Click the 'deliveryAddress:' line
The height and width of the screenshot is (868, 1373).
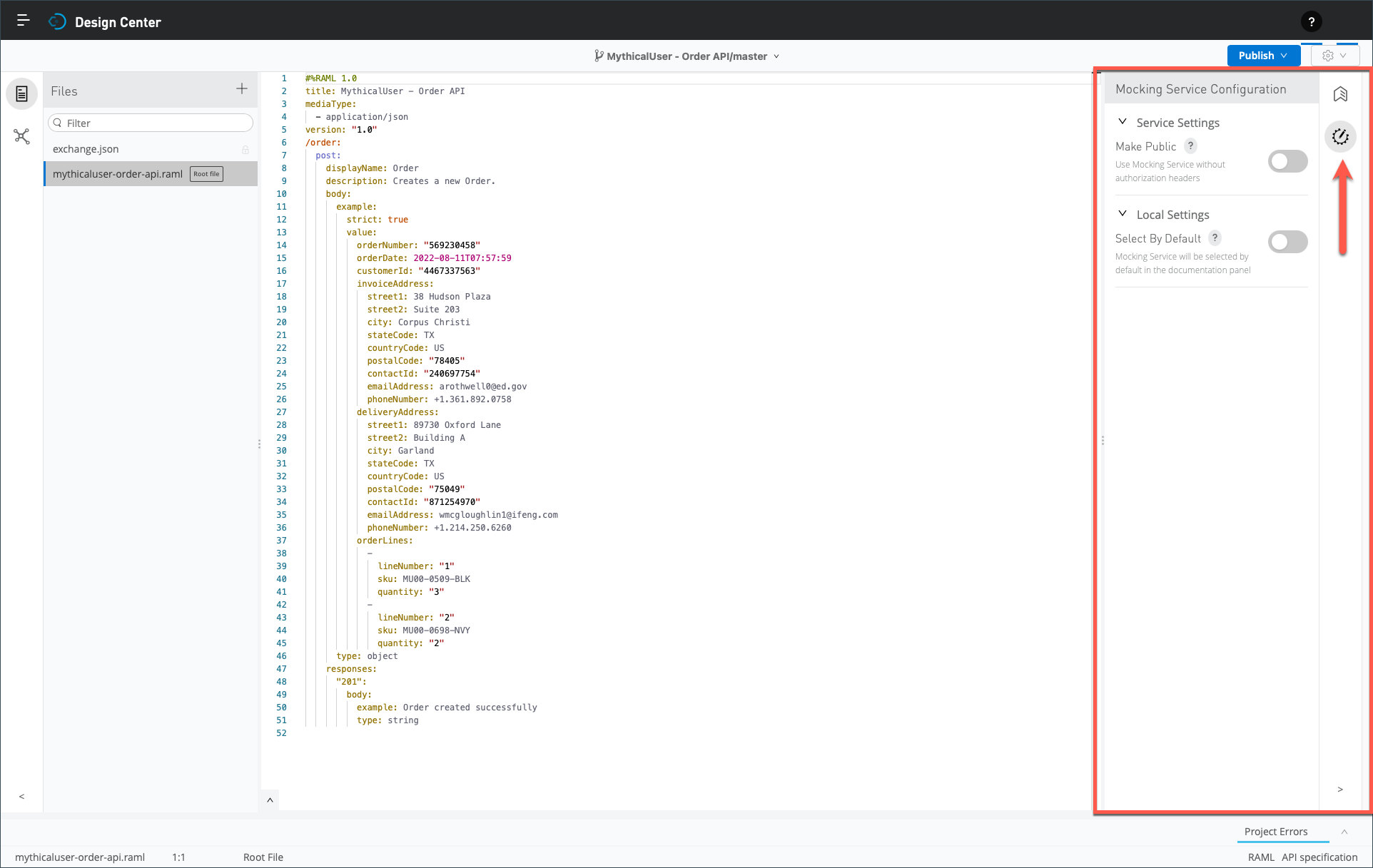click(x=397, y=412)
